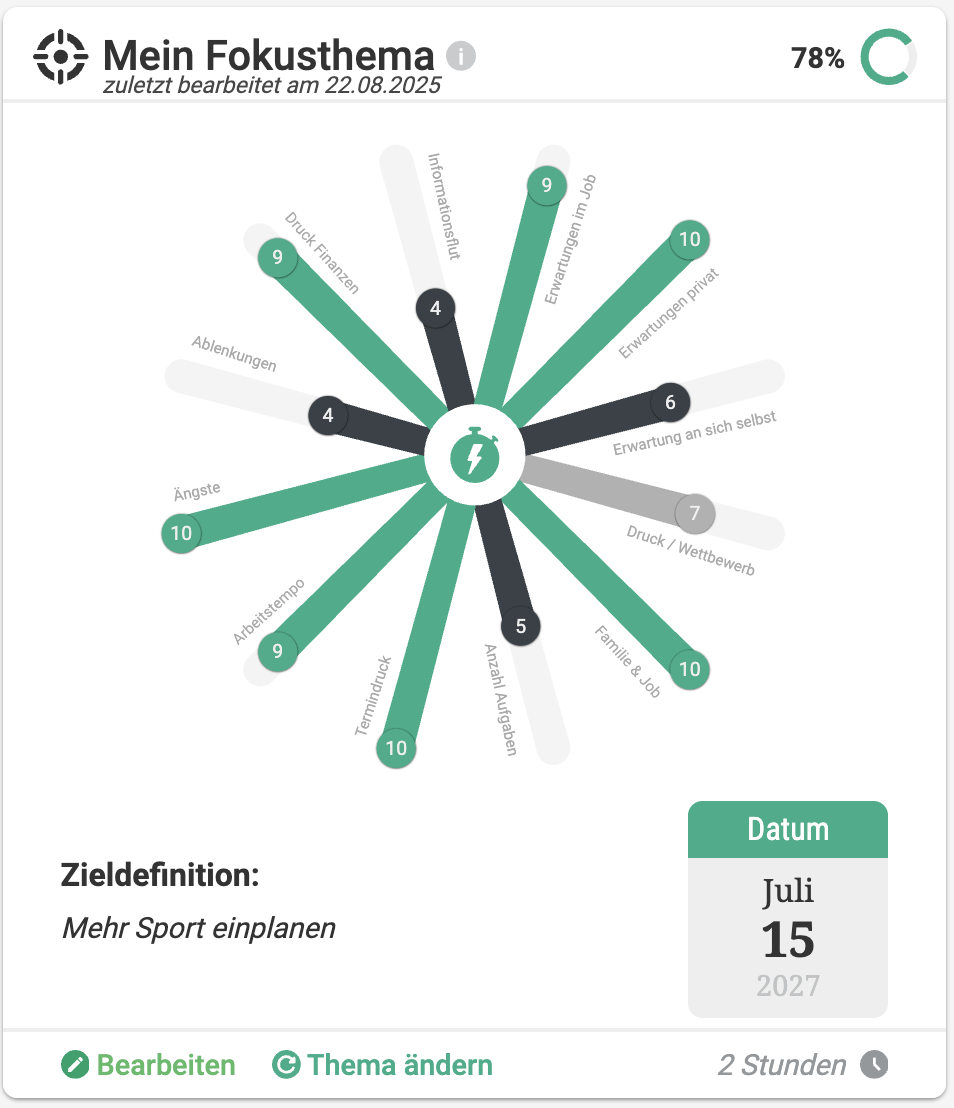
Task: Click the Erwartung an sich selbst knob 6
Action: point(670,403)
